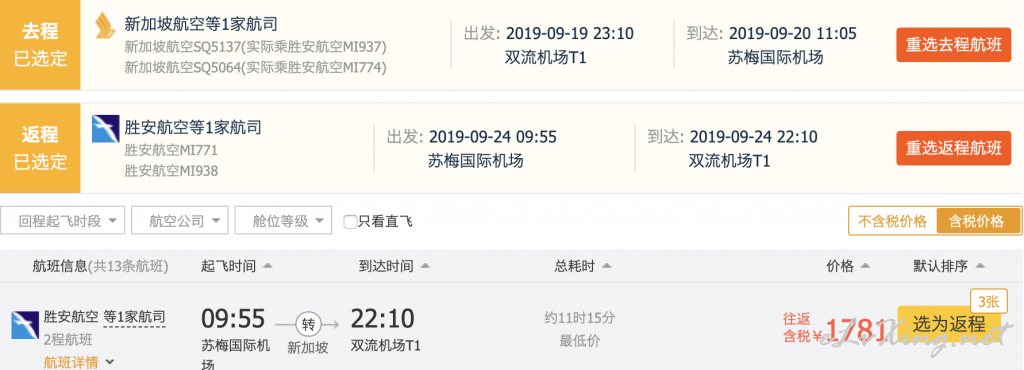Viewport: 1024px width, 370px height.
Task: Click the SilkAir logo in return section
Action: (x=105, y=129)
